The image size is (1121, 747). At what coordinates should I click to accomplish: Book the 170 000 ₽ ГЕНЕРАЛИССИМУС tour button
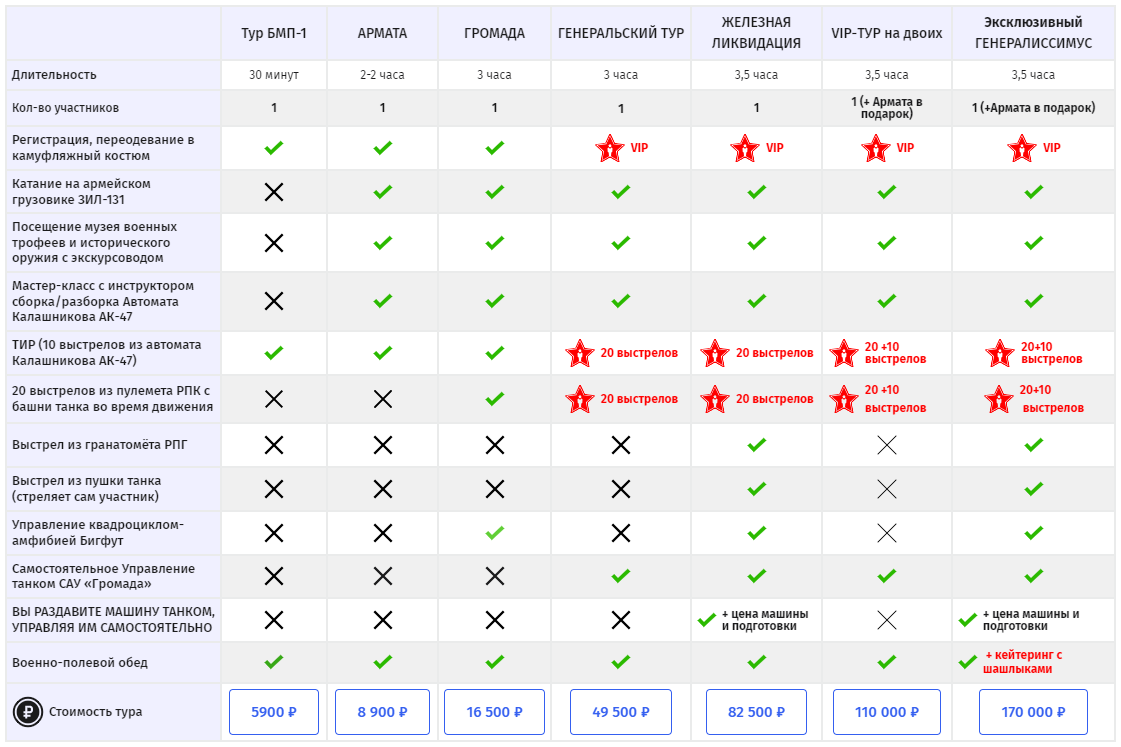pos(1033,713)
